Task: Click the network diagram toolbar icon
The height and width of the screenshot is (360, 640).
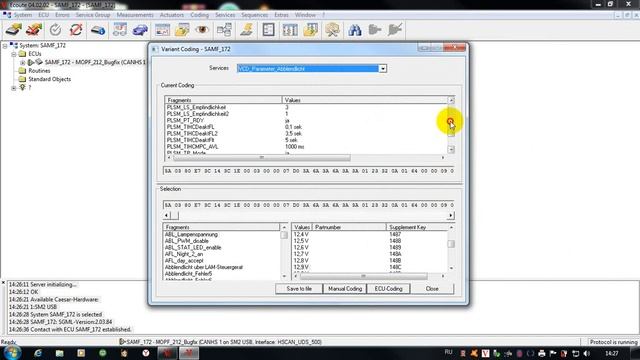Action: point(224,30)
